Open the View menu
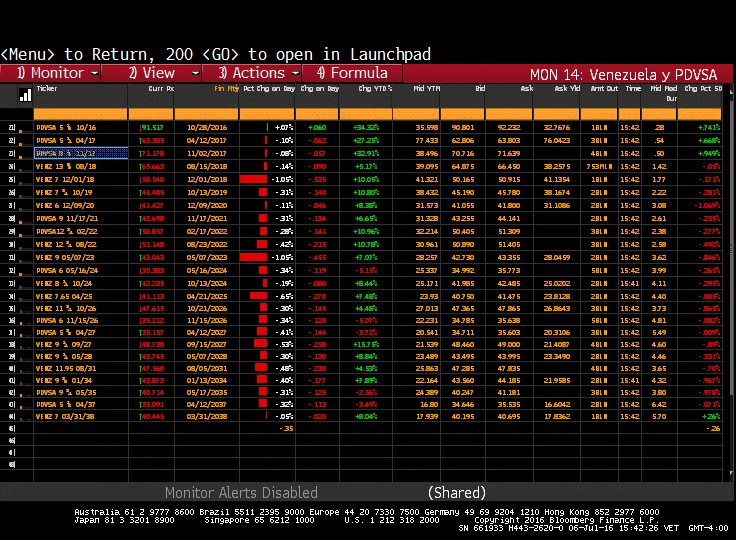The width and height of the screenshot is (736, 540). [x=151, y=73]
